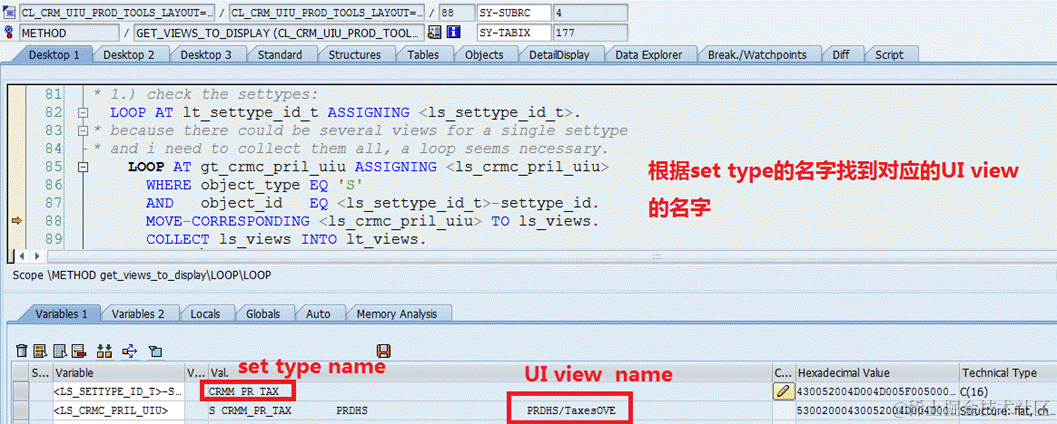Click the C(16) technical type cell
This screenshot has height=424, width=1057.
[1008, 392]
